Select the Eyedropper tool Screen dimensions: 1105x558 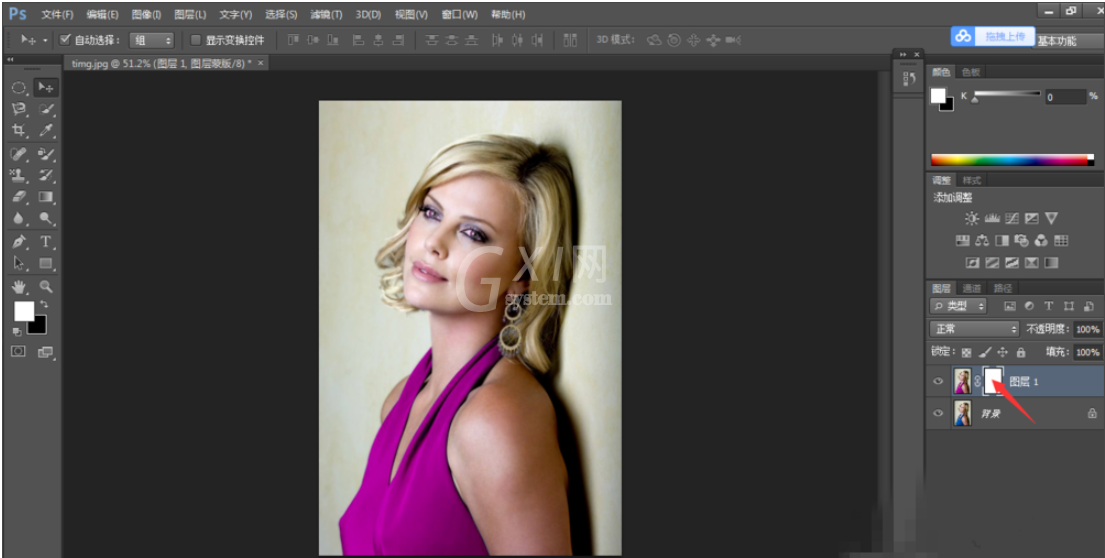(46, 130)
